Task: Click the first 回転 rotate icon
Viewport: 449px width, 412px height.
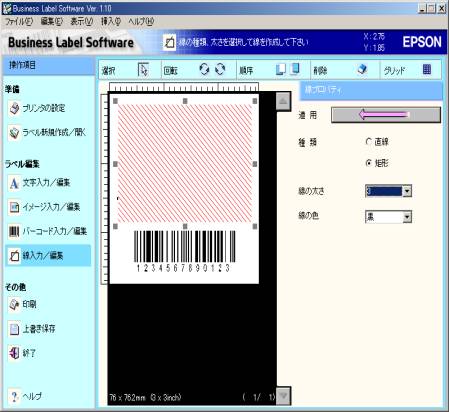Action: point(204,69)
